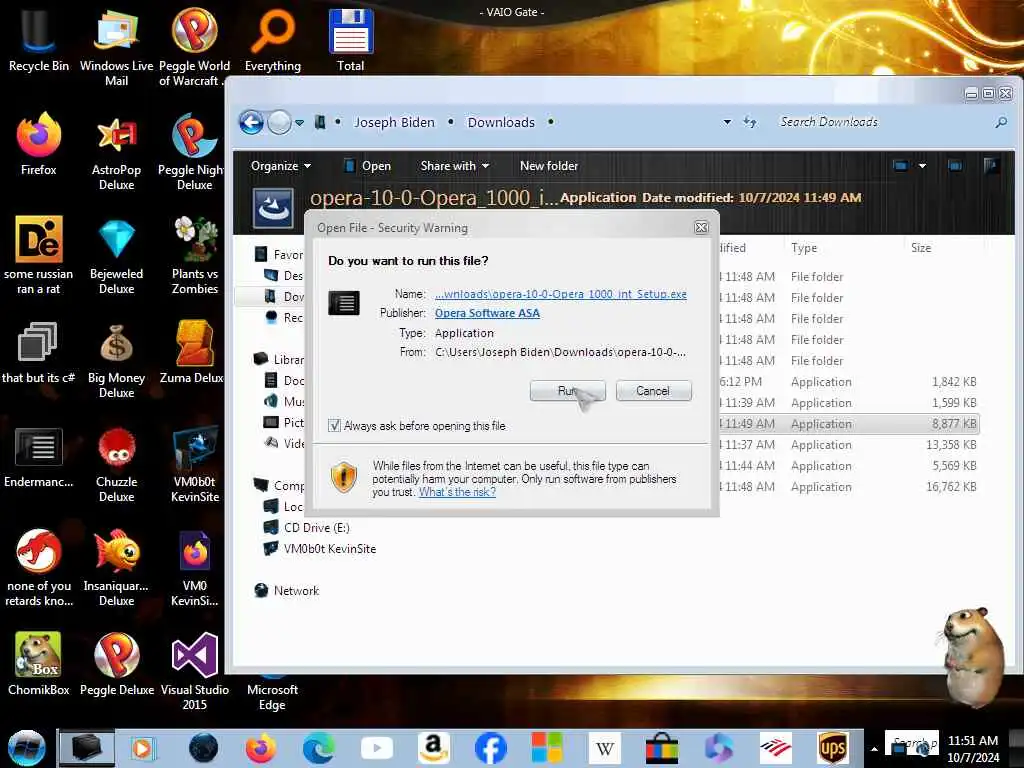This screenshot has height=768, width=1024.
Task: Open VM0 KevinSi... Firefox shortcut icon
Action: (195, 567)
